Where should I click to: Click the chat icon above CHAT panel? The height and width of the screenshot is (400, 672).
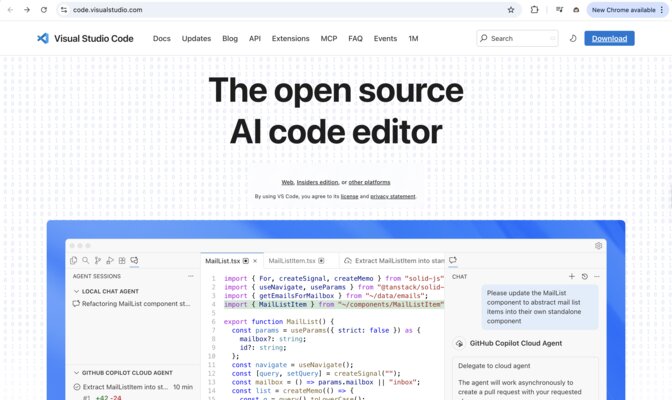click(453, 260)
